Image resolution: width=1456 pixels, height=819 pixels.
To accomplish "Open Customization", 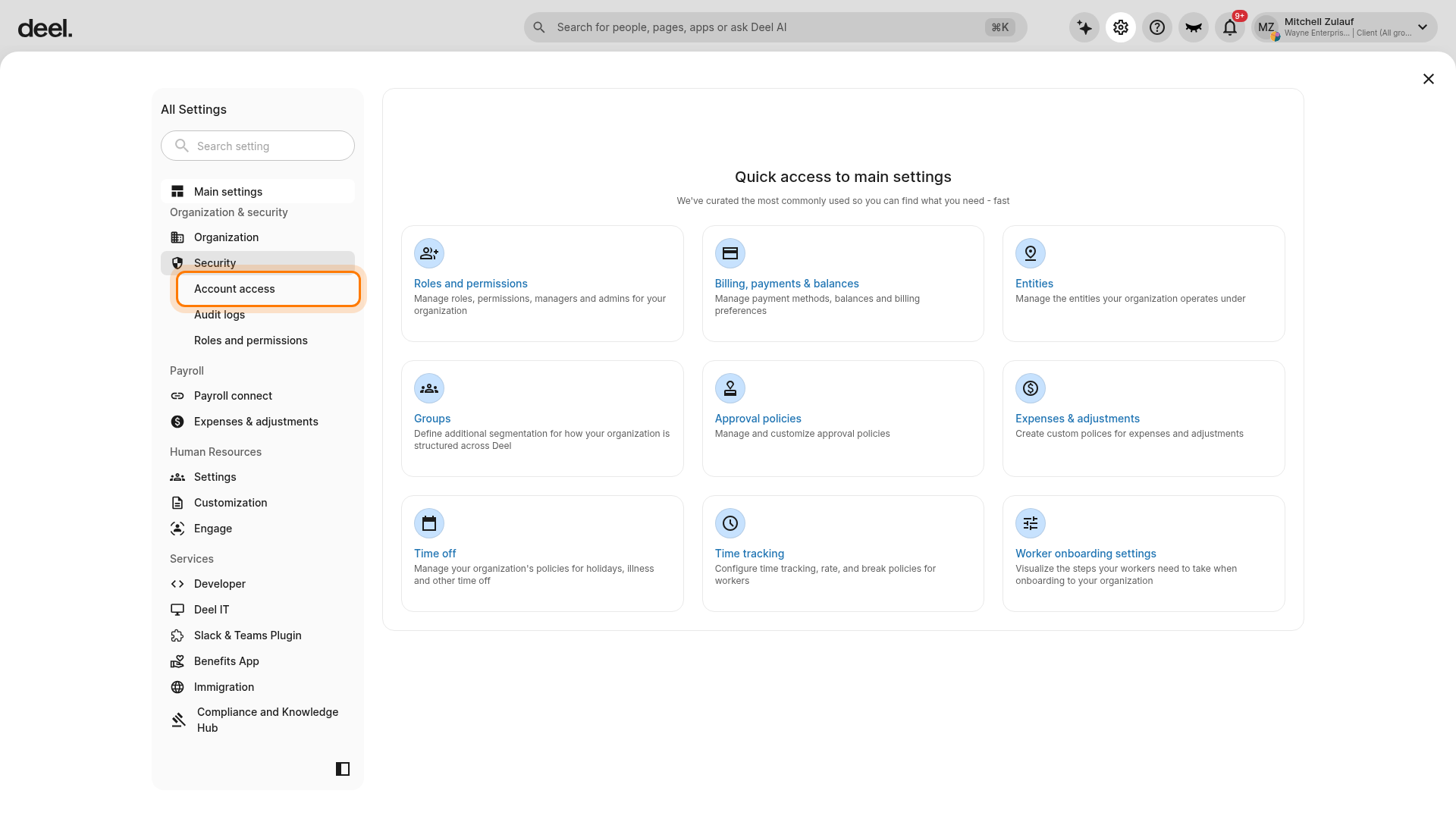I will [x=258, y=503].
